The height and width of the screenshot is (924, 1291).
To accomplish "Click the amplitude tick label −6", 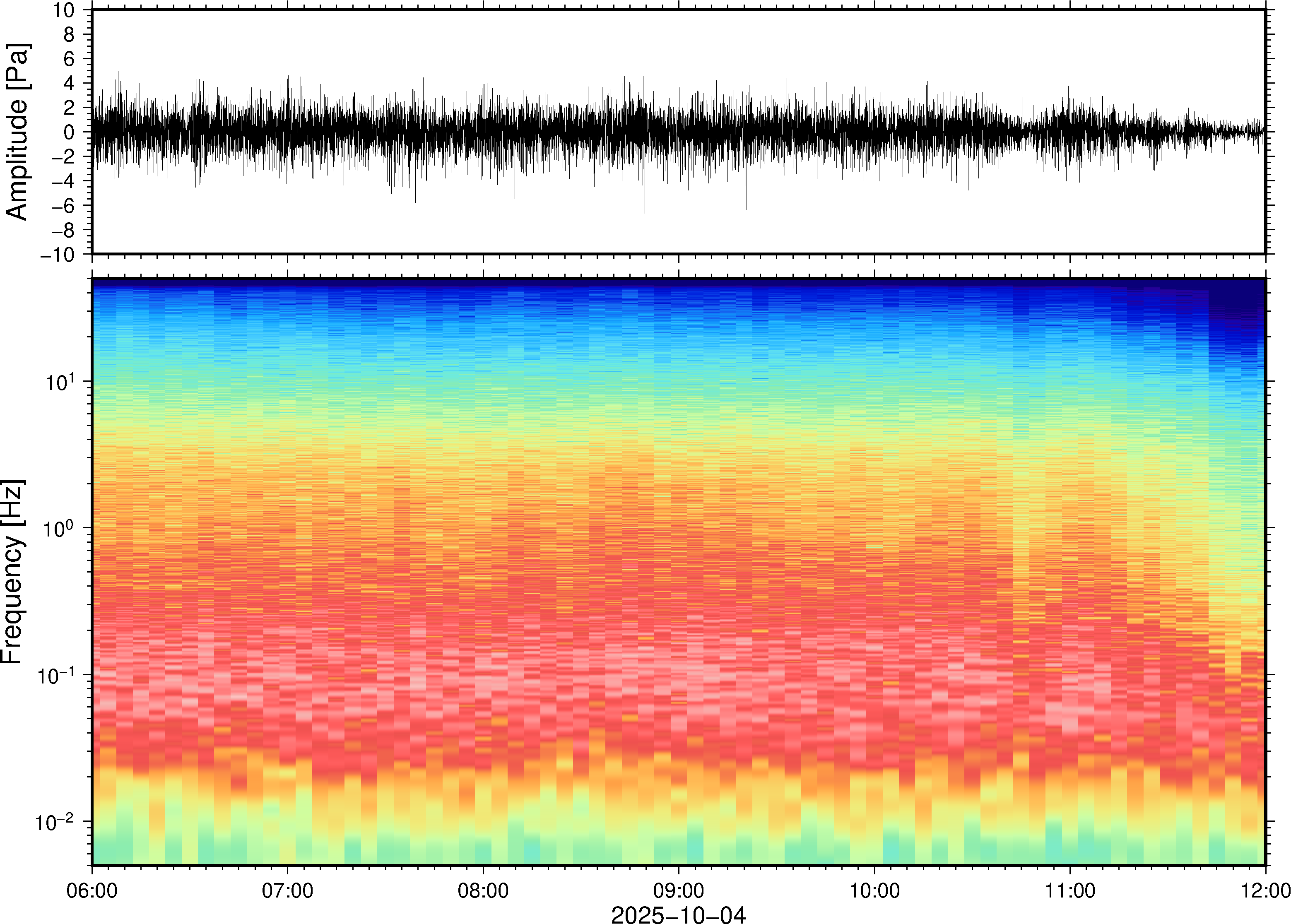I will coord(64,206).
